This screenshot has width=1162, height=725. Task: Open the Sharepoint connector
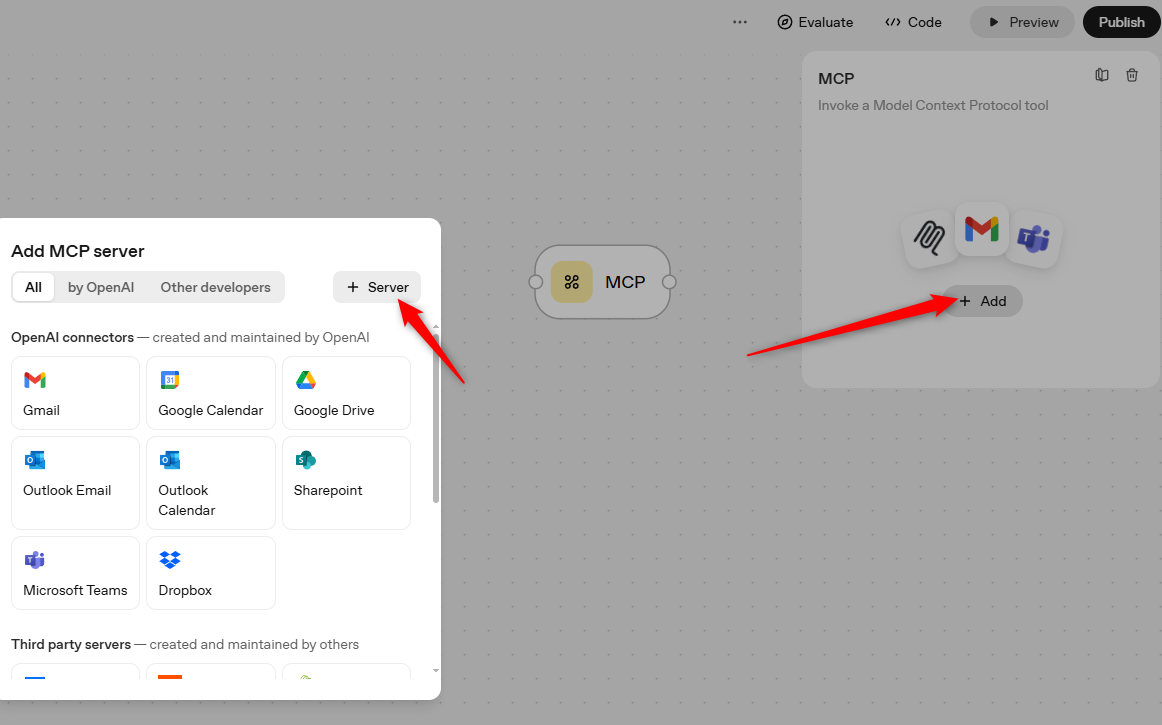tap(346, 482)
